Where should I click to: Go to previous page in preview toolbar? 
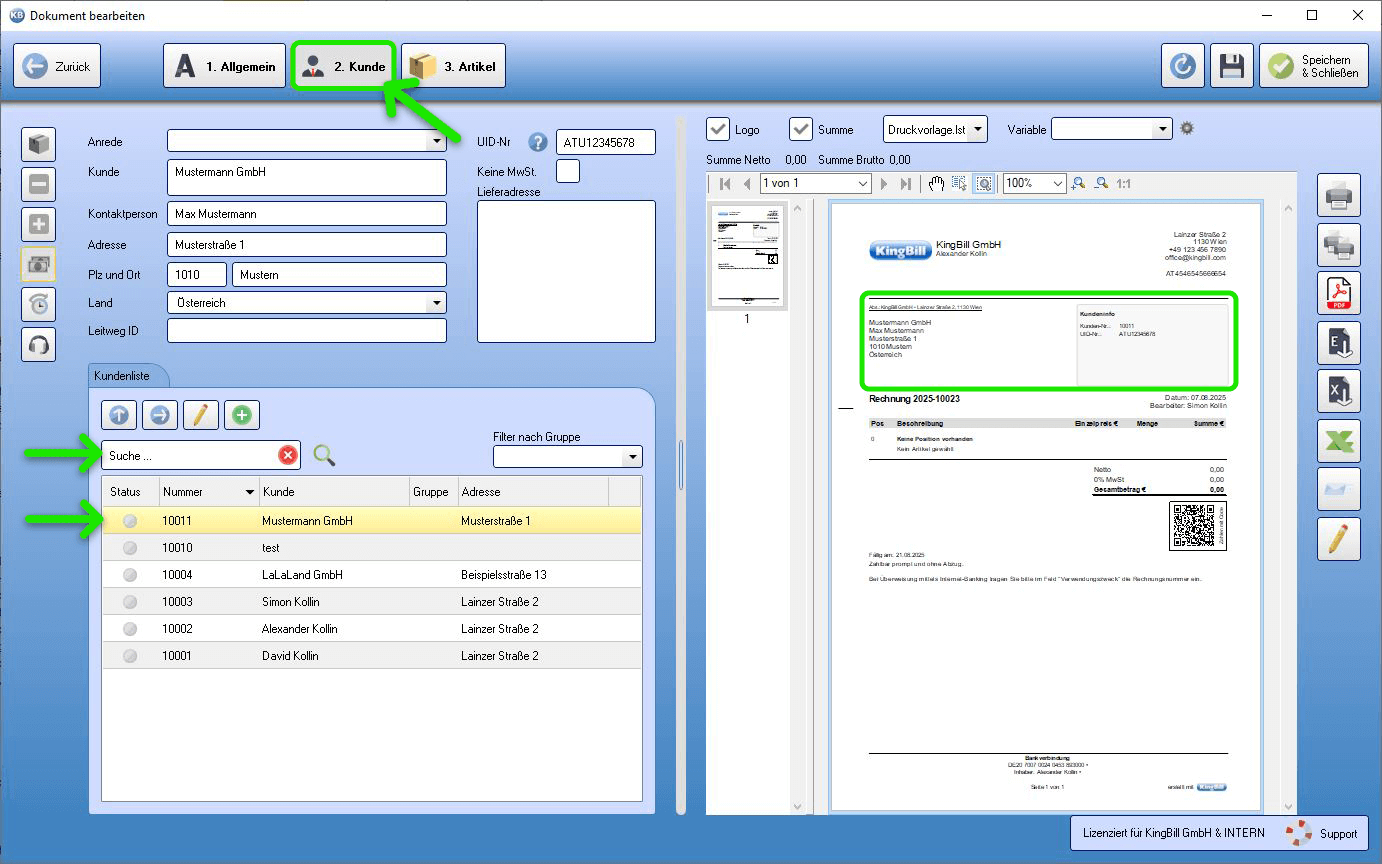[746, 184]
